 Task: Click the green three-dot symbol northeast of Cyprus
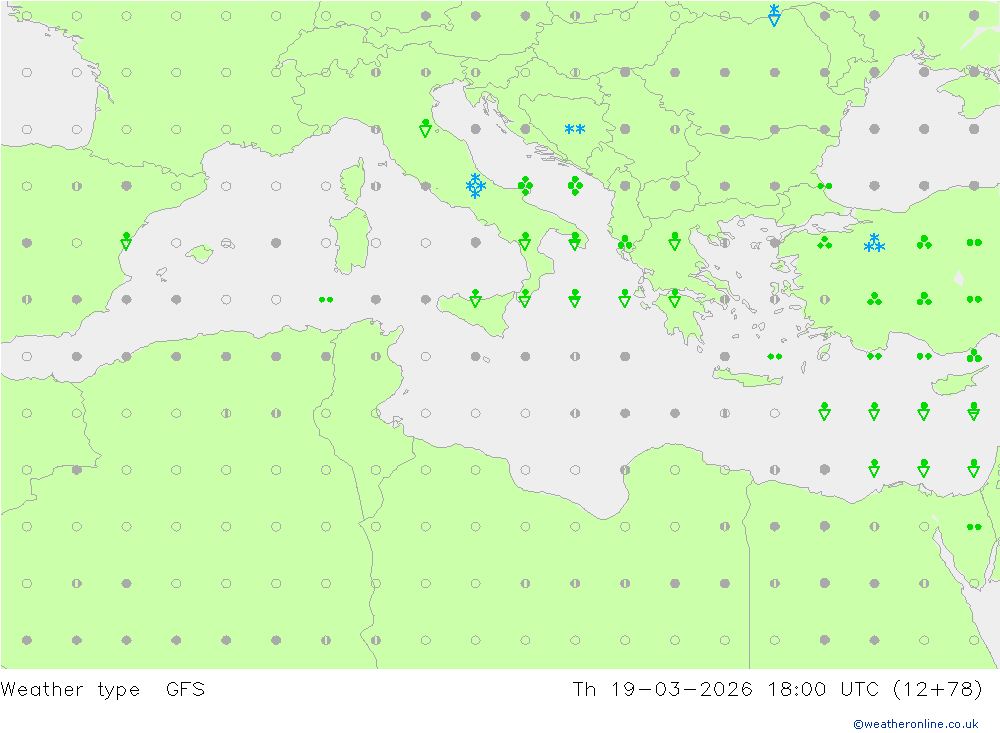pos(974,356)
